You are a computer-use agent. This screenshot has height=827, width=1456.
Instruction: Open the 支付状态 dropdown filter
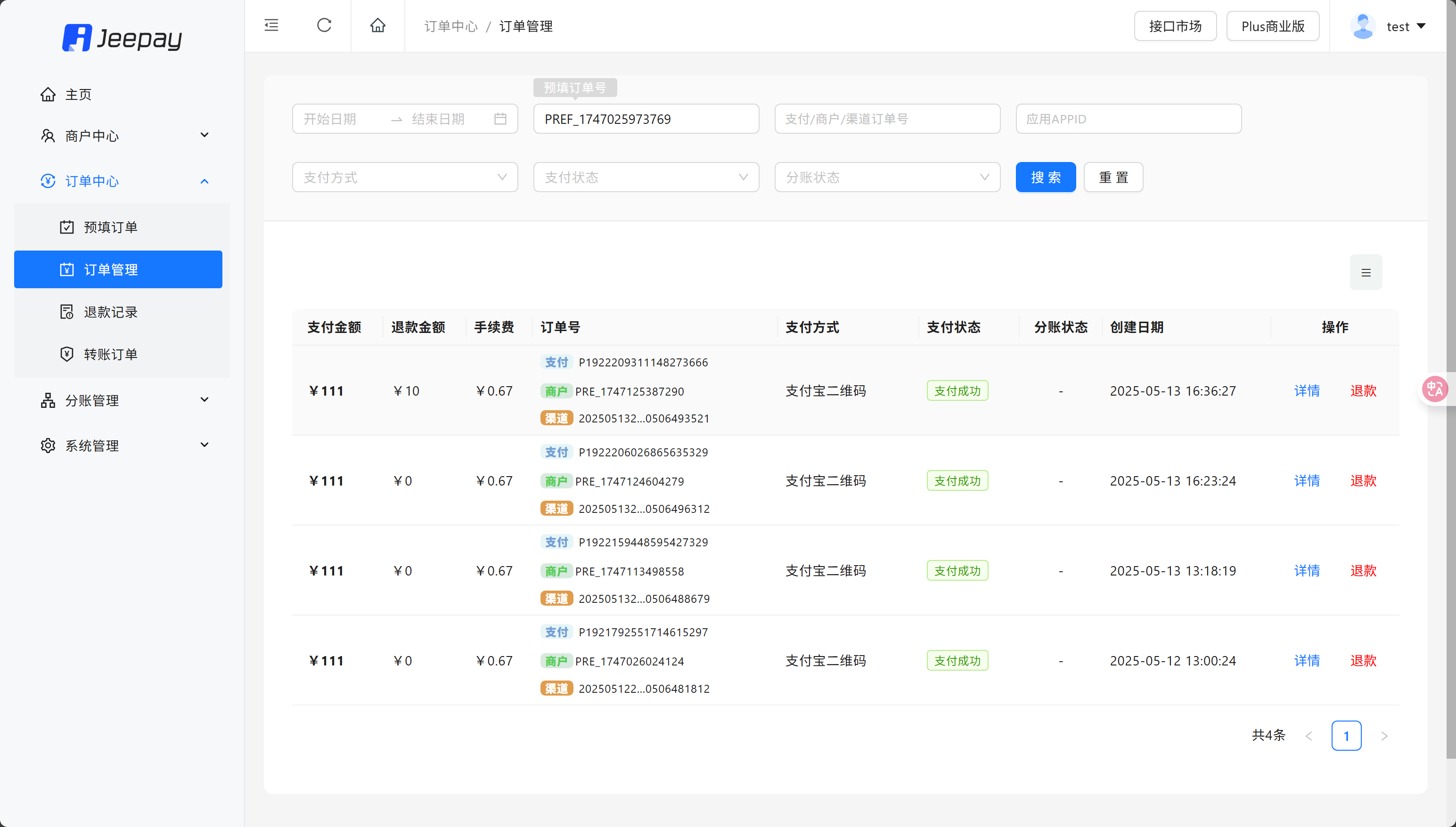tap(646, 177)
